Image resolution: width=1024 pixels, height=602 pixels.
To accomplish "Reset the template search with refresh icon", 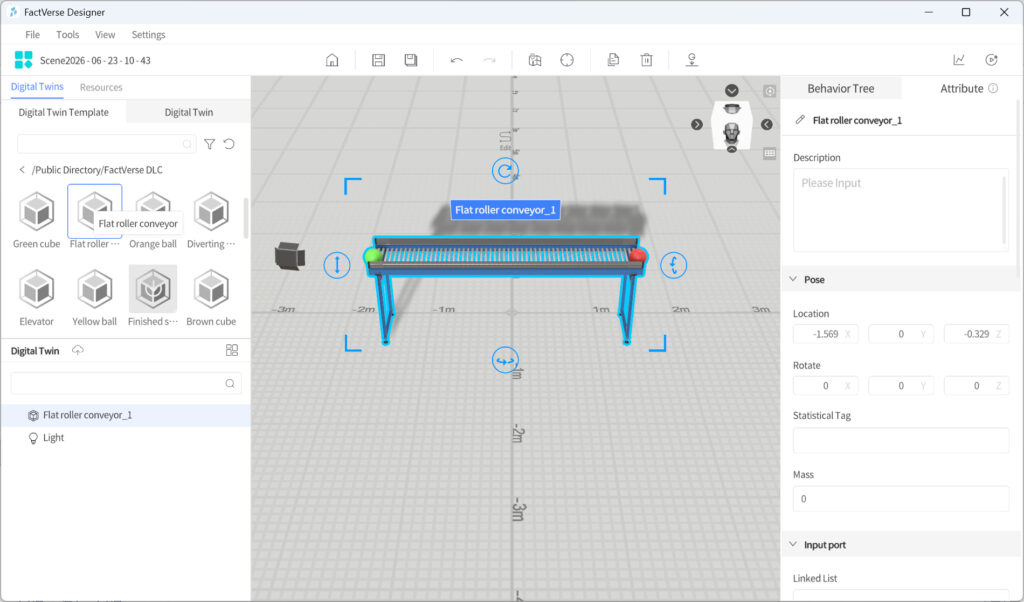I will coord(229,144).
